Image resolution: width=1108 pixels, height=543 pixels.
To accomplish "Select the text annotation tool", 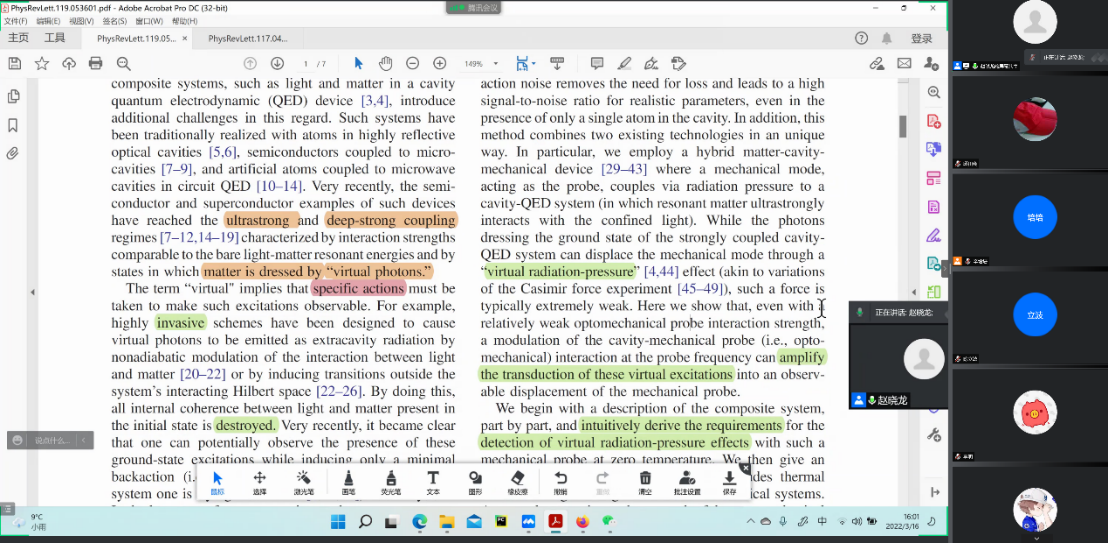I will coord(433,480).
